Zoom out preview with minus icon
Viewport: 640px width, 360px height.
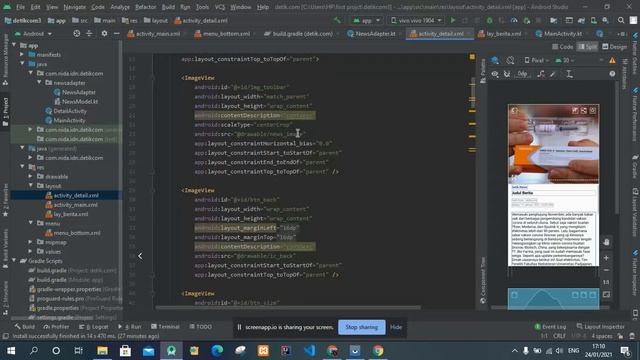point(607,270)
